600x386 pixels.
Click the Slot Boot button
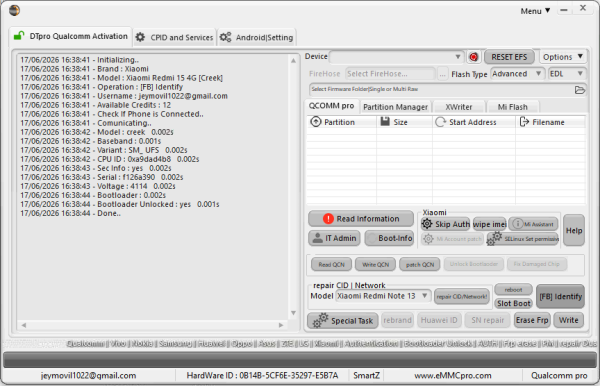pyautogui.click(x=513, y=303)
